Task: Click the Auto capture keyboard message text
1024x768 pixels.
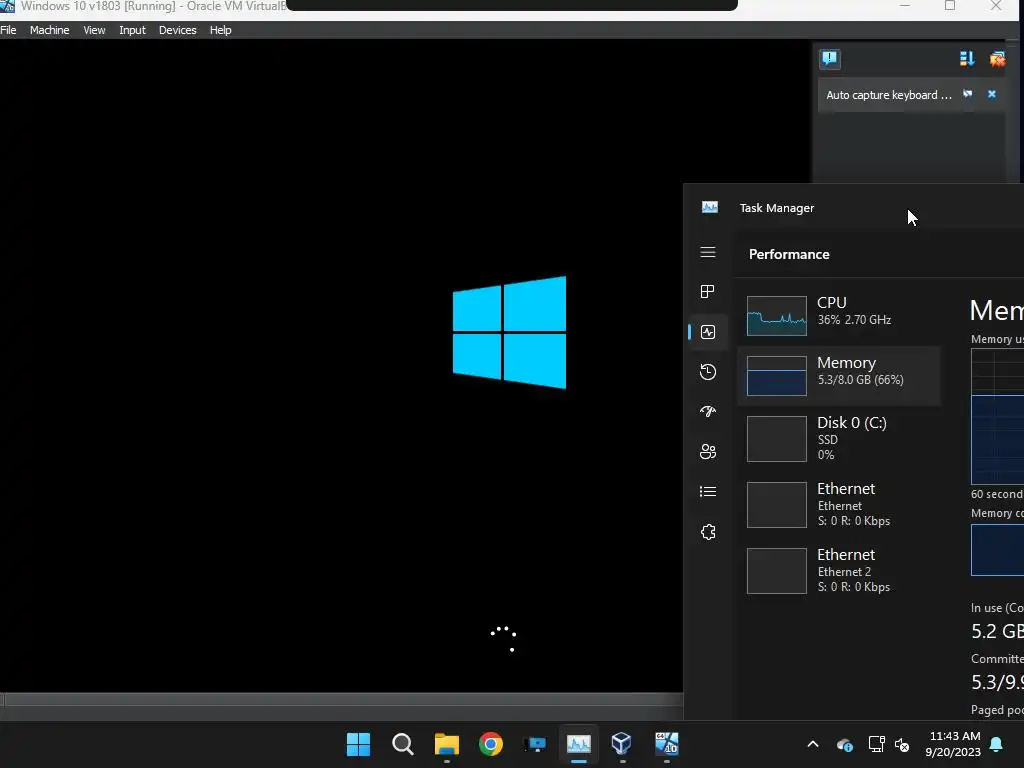Action: point(889,95)
